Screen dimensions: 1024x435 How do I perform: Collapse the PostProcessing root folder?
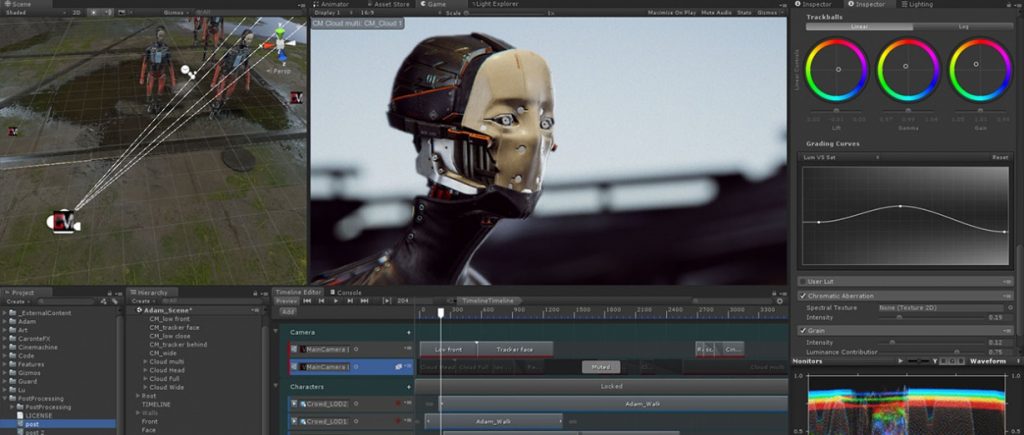(5, 398)
